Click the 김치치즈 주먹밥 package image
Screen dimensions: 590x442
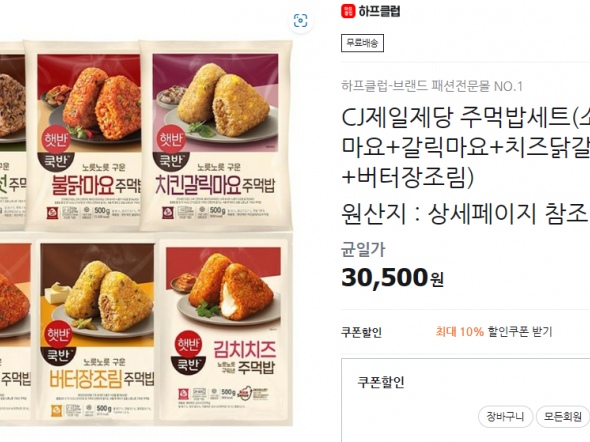[x=224, y=329]
